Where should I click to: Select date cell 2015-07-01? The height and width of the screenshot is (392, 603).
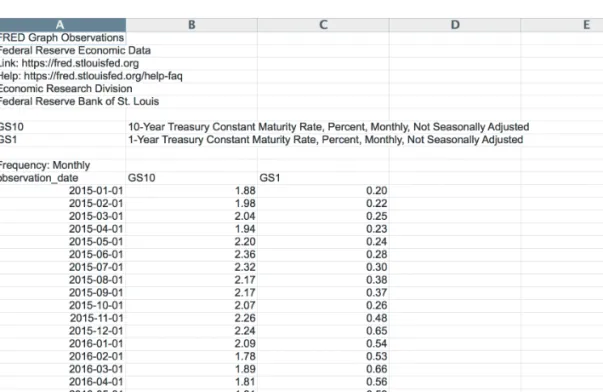(x=63, y=267)
